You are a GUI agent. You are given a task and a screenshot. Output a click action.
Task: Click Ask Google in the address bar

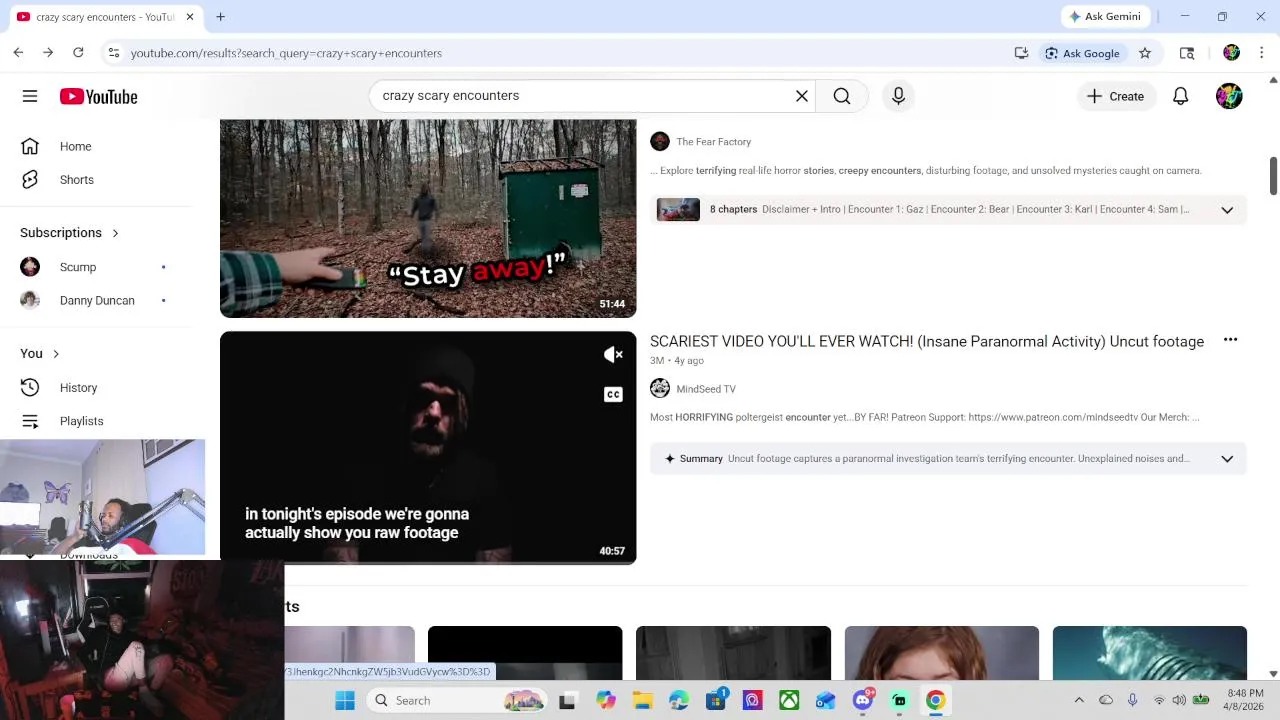pyautogui.click(x=1082, y=53)
